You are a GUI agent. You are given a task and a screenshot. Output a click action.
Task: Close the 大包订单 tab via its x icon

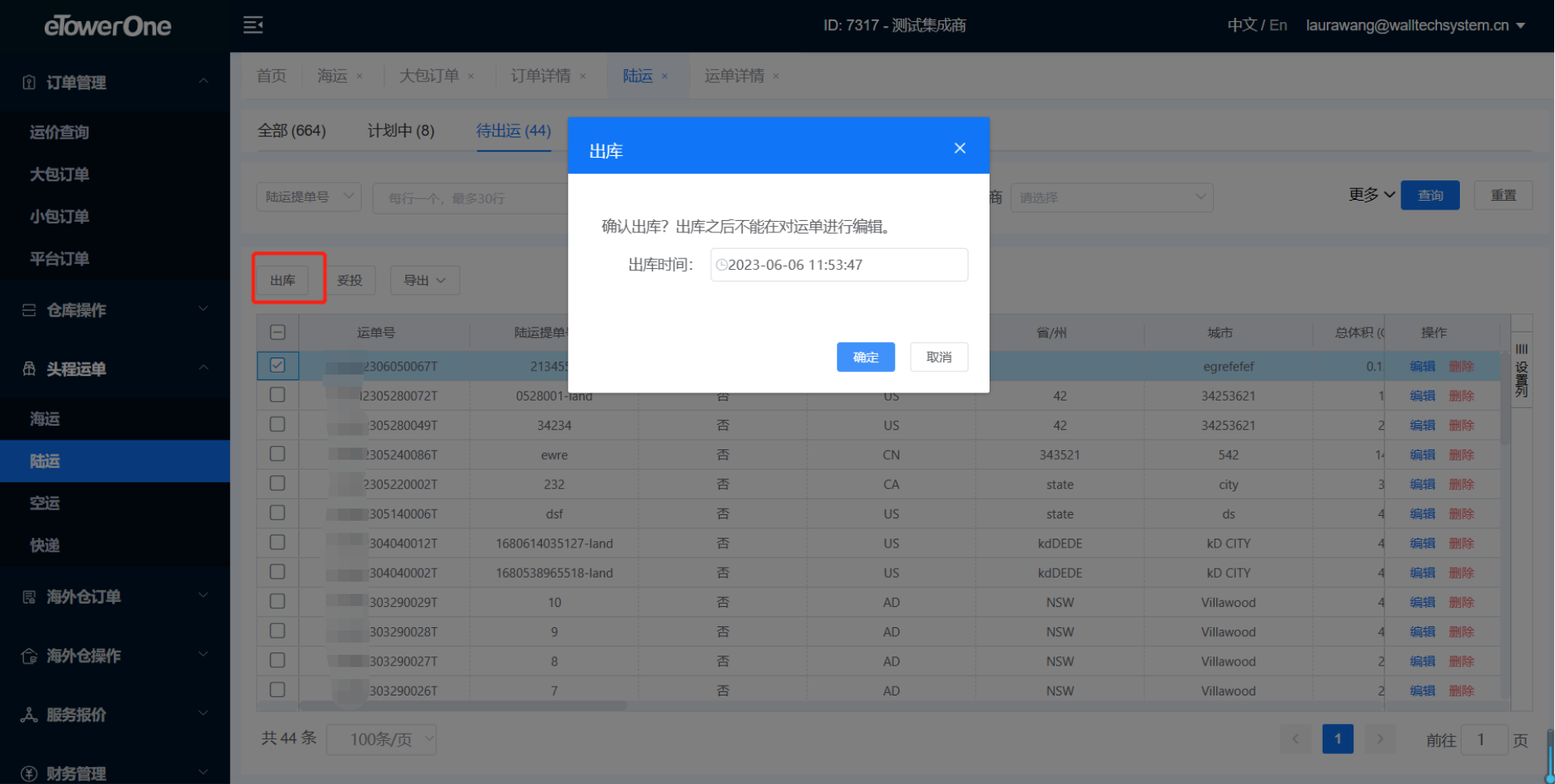pos(471,76)
